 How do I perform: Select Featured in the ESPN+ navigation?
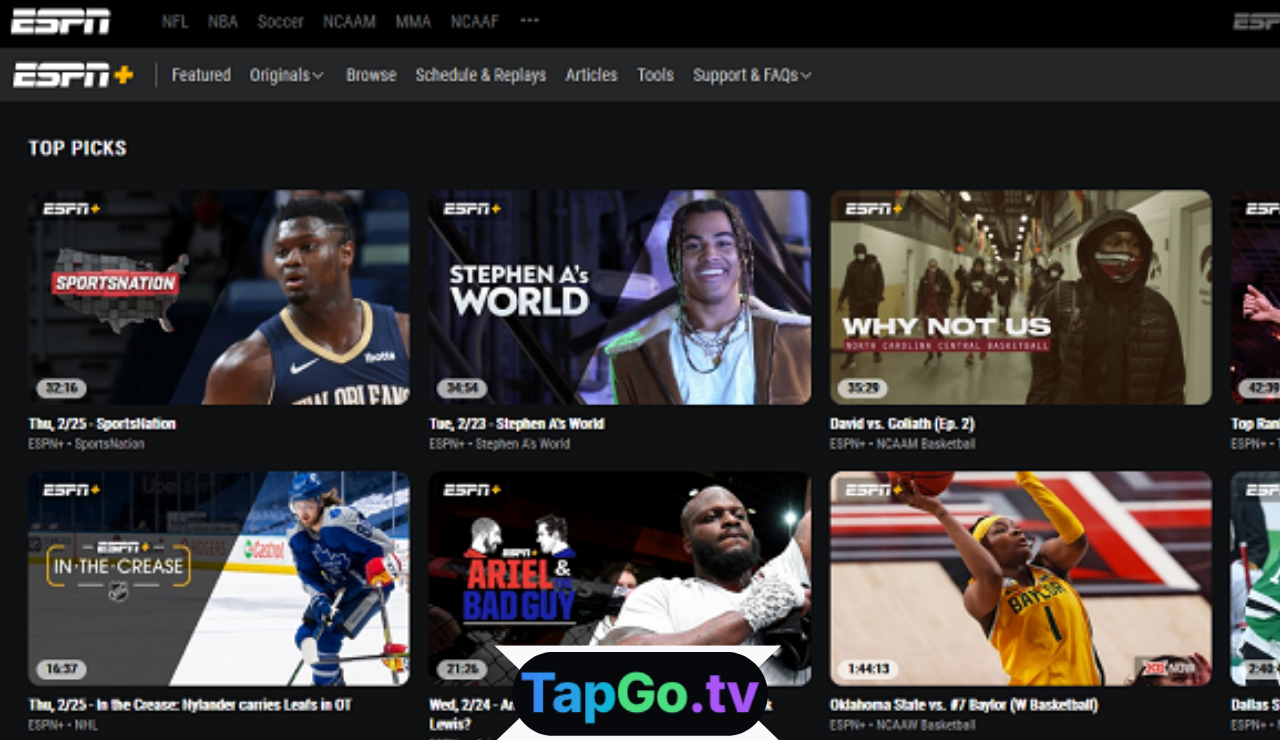pos(200,74)
